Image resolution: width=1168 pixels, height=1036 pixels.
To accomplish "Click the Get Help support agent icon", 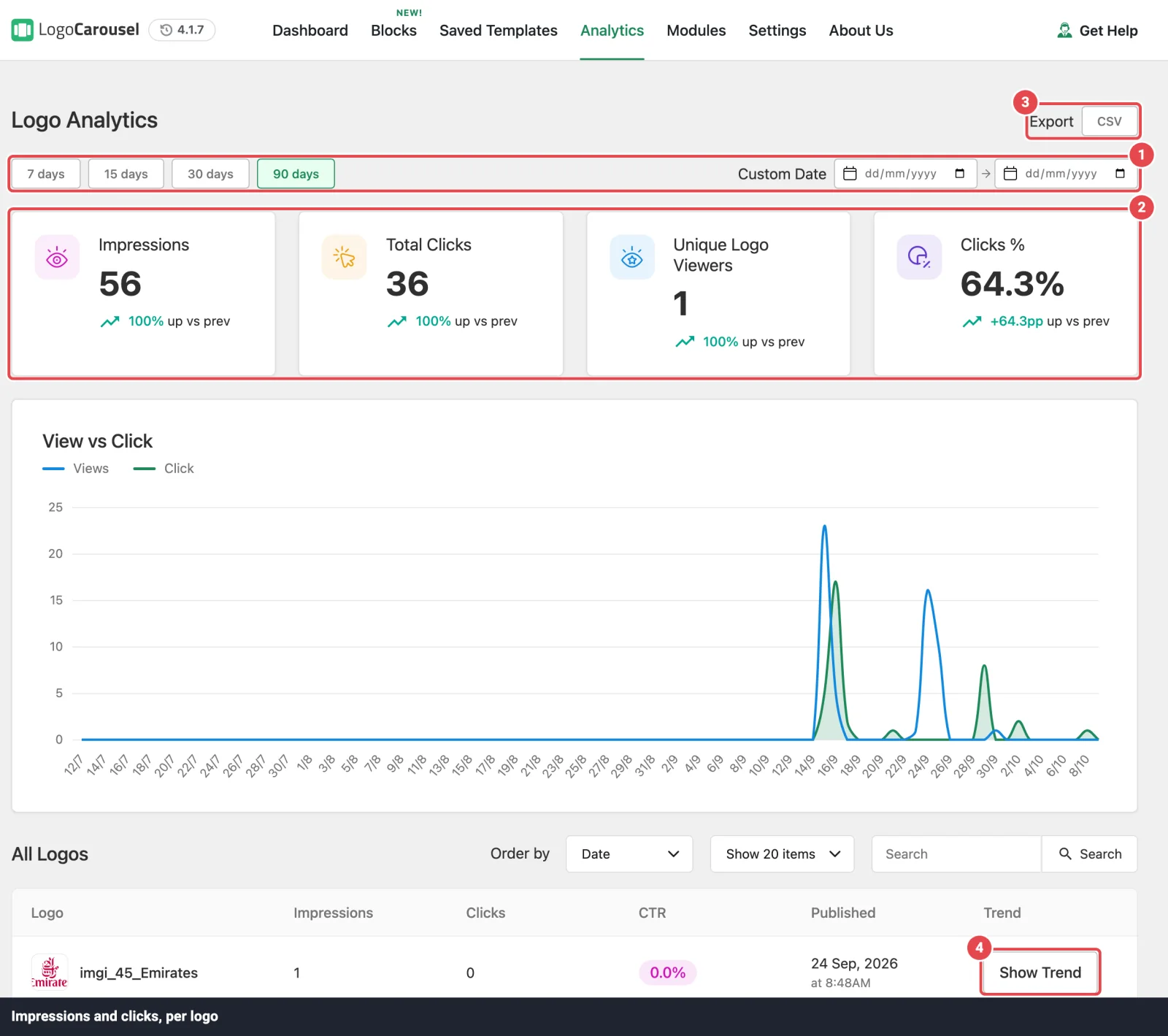I will [1065, 30].
